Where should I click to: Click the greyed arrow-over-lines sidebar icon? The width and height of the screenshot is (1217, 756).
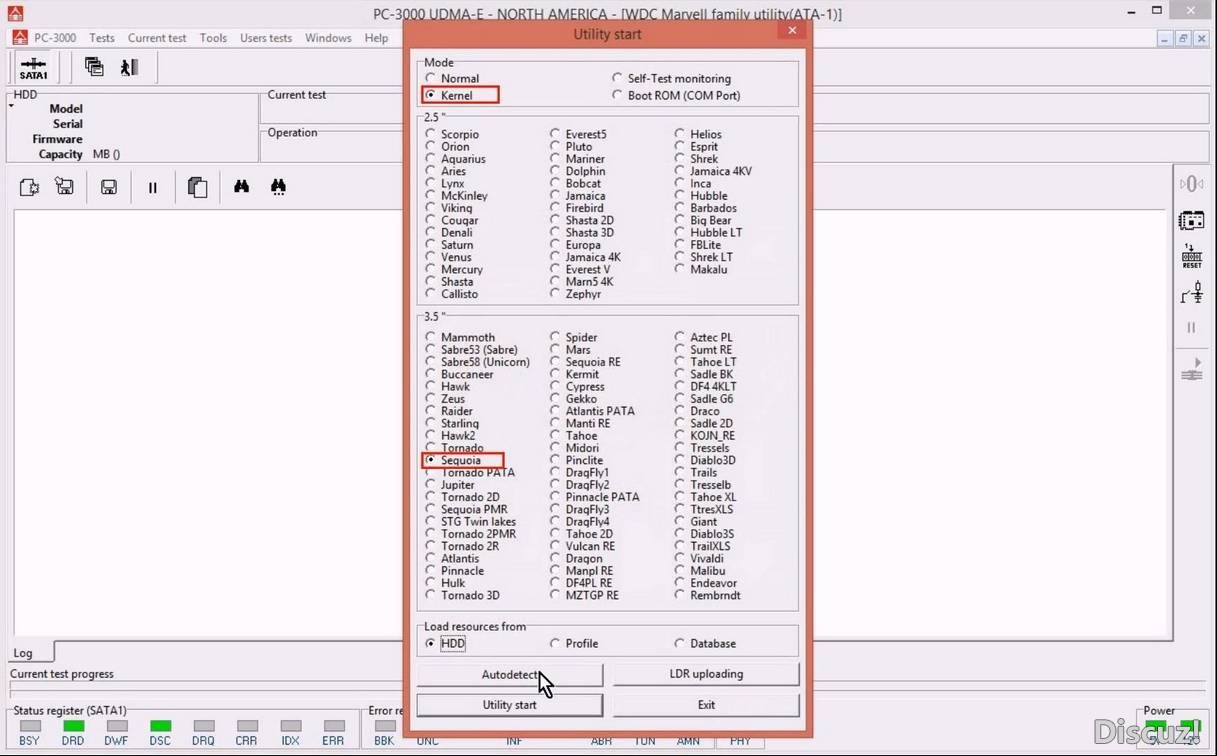click(x=1191, y=369)
